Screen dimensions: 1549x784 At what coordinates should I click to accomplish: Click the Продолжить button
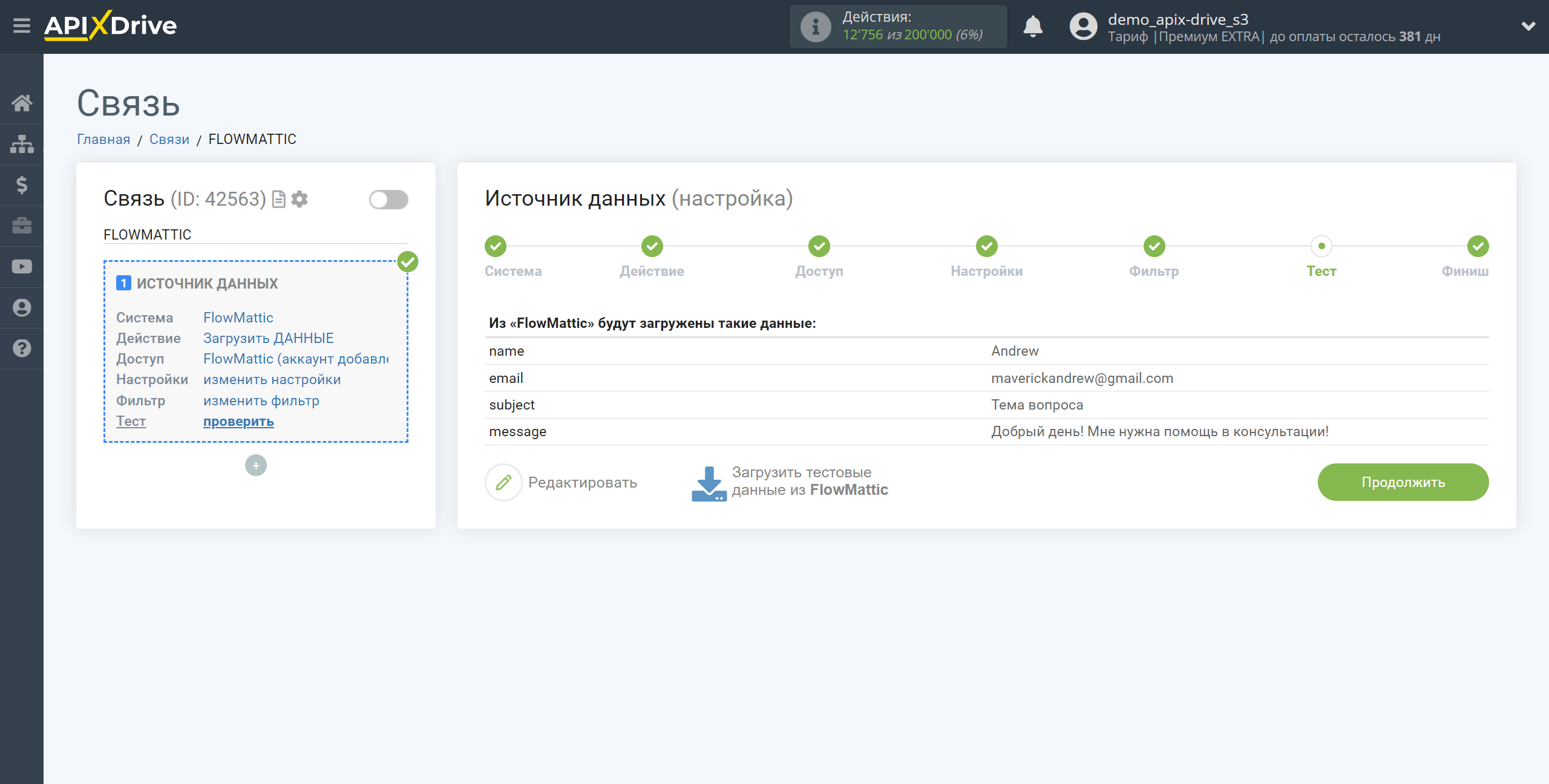[1403, 482]
